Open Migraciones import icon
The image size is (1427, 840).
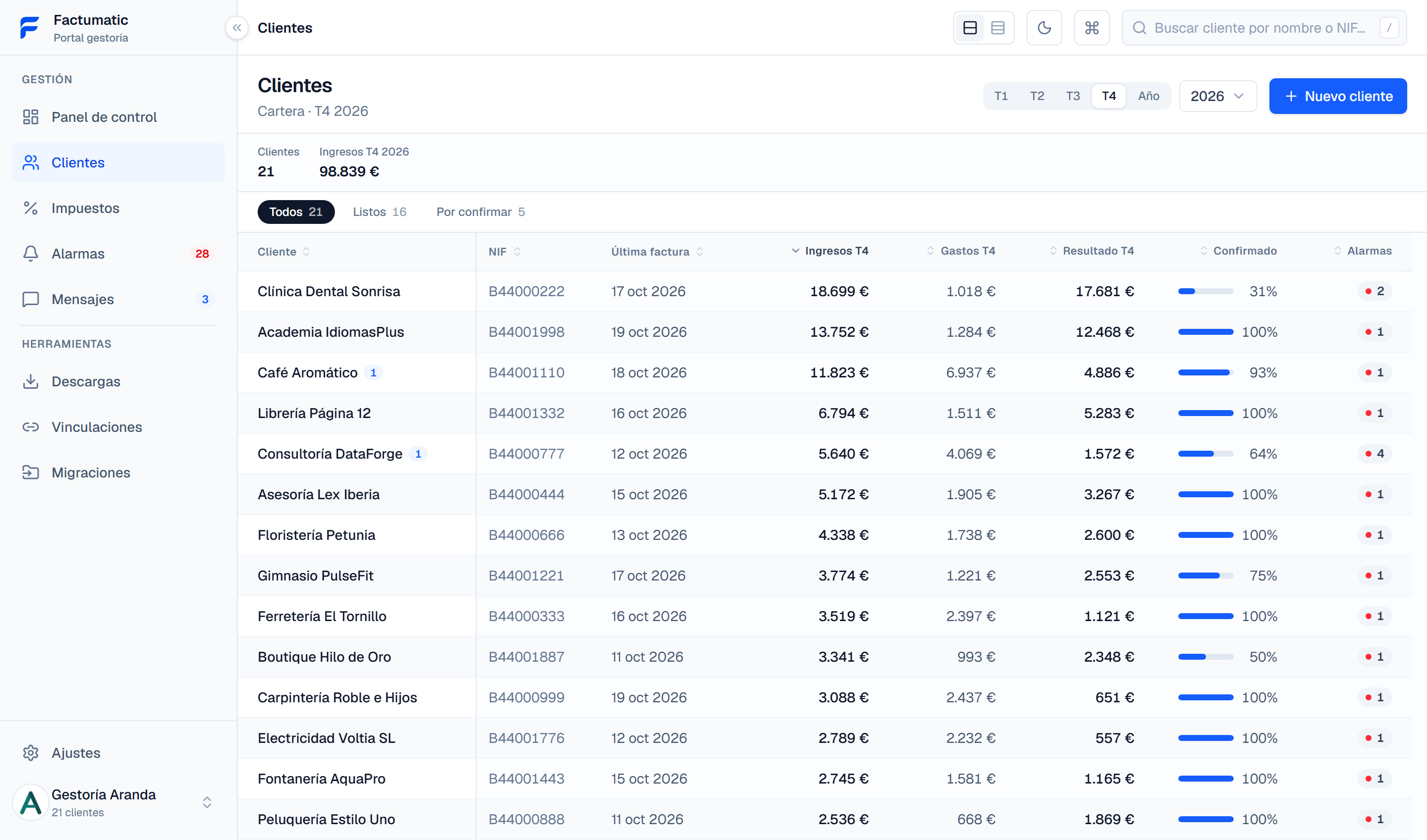(31, 472)
